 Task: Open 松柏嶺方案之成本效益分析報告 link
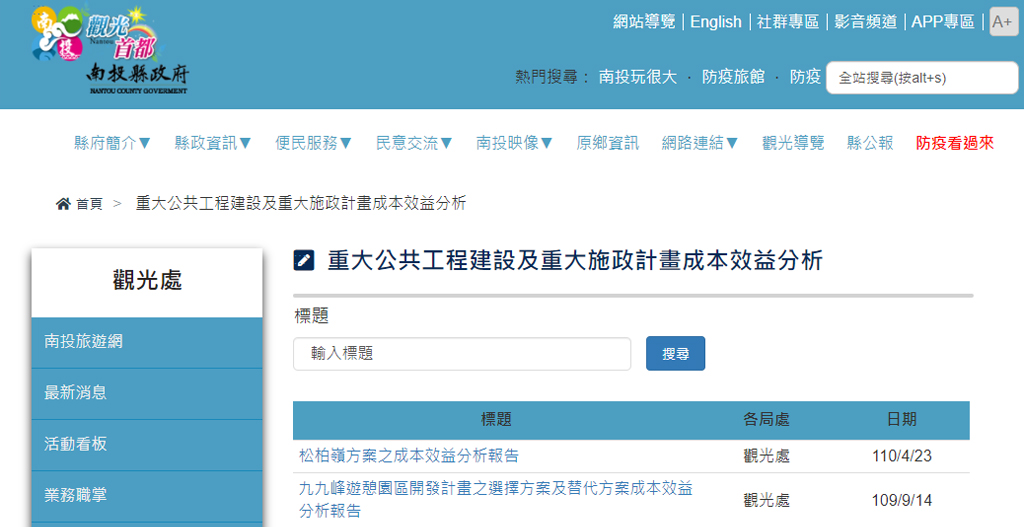click(409, 456)
